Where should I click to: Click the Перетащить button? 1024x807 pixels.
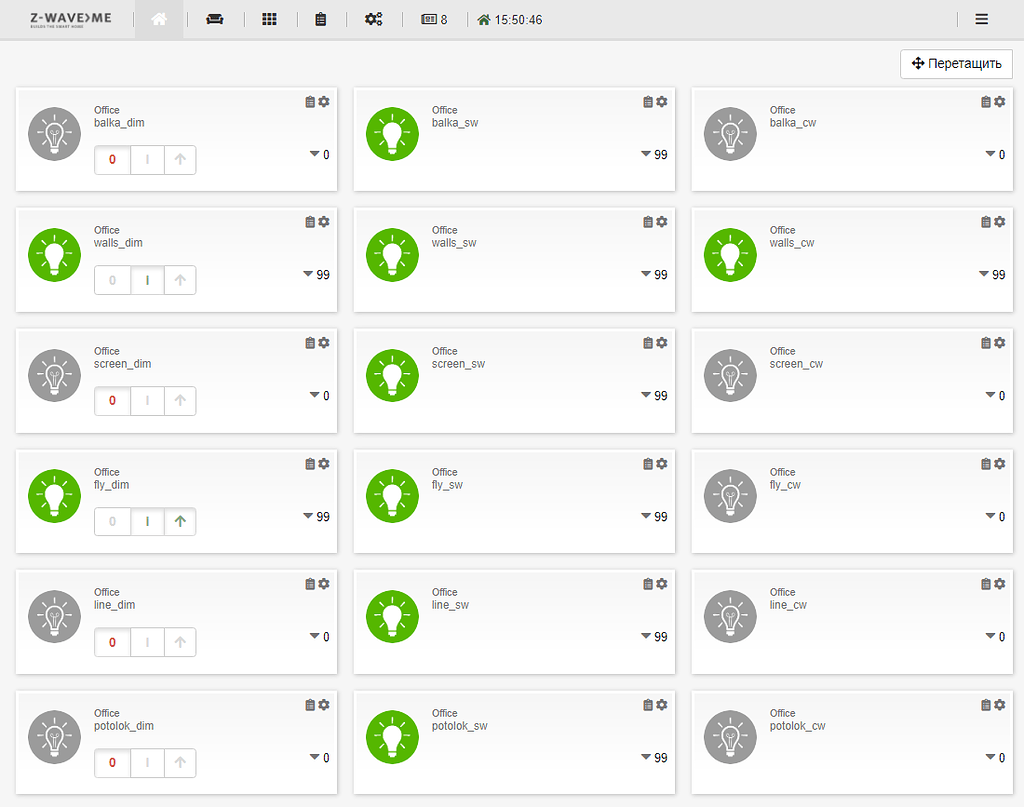(x=956, y=63)
